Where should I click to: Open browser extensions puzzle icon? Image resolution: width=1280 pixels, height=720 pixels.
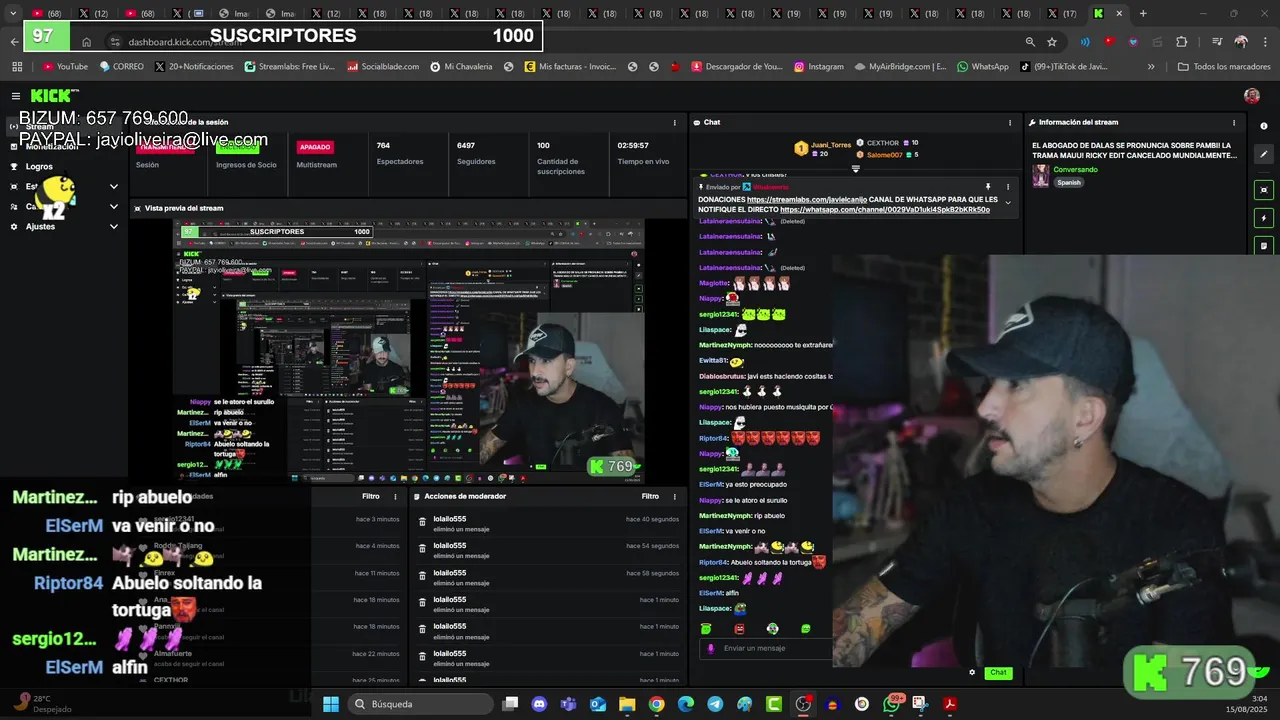[x=1181, y=42]
